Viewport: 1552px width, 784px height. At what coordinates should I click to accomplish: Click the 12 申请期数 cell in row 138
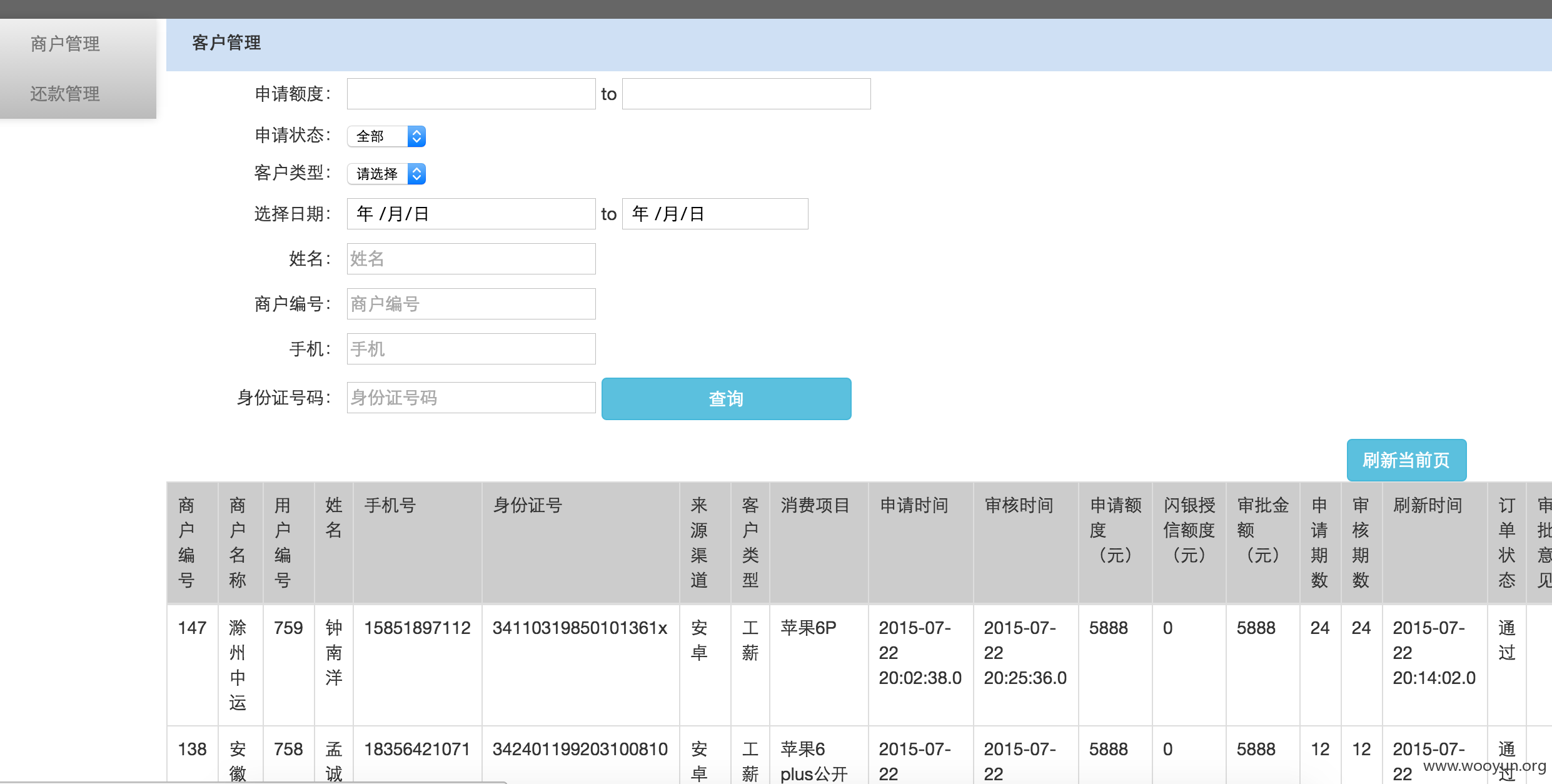(1320, 755)
